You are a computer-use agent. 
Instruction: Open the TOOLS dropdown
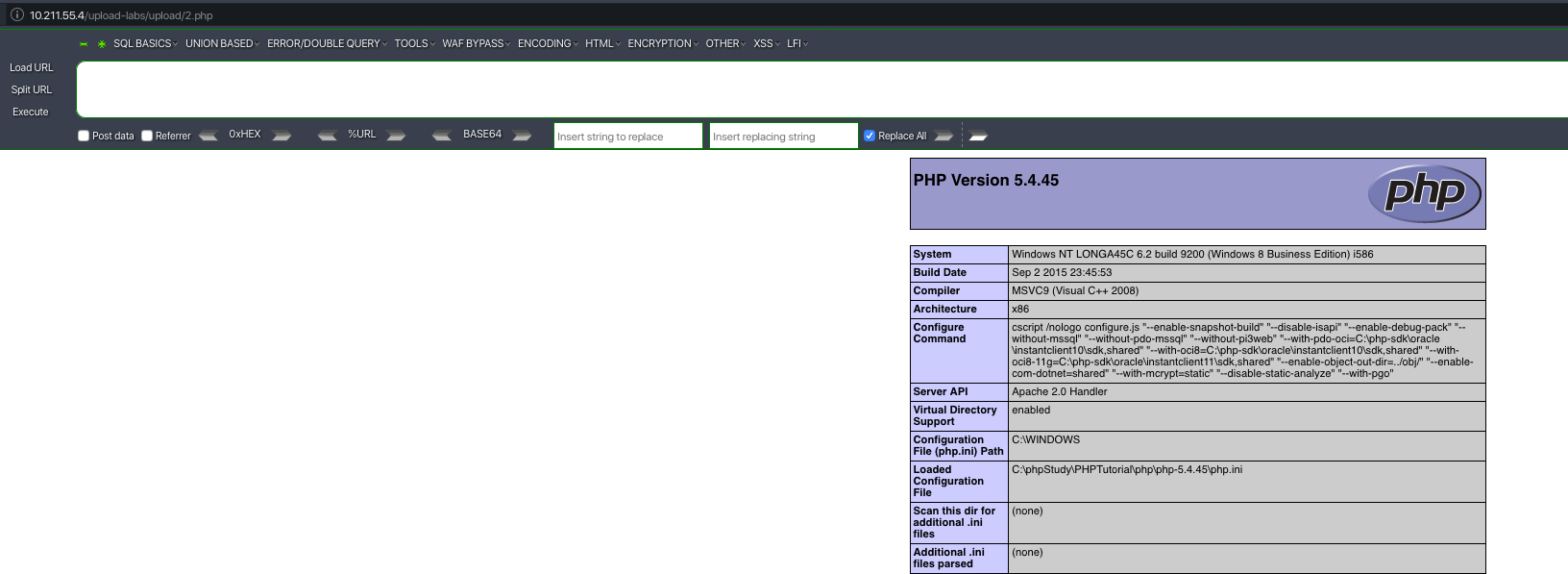tap(414, 43)
